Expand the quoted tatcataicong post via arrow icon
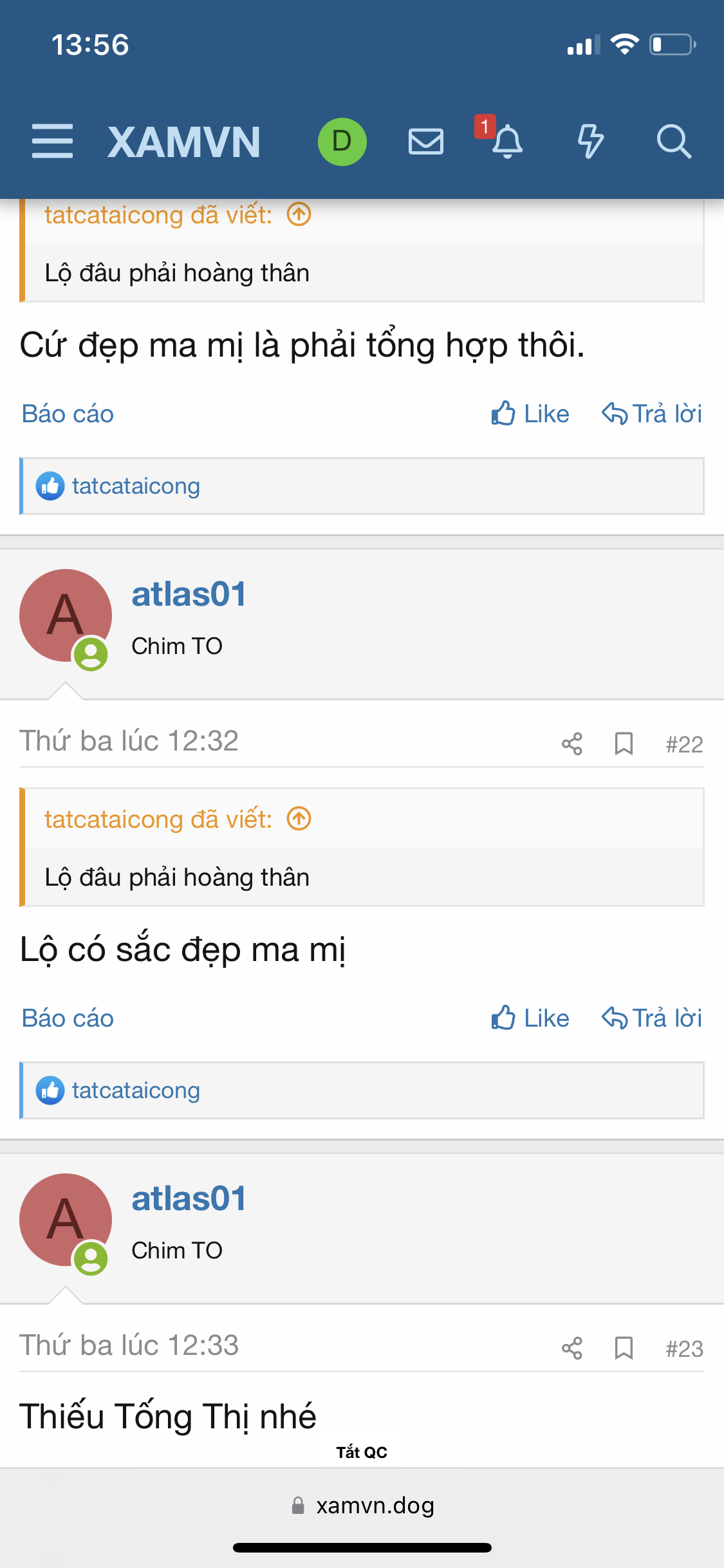The image size is (724, 1568). pos(298,214)
